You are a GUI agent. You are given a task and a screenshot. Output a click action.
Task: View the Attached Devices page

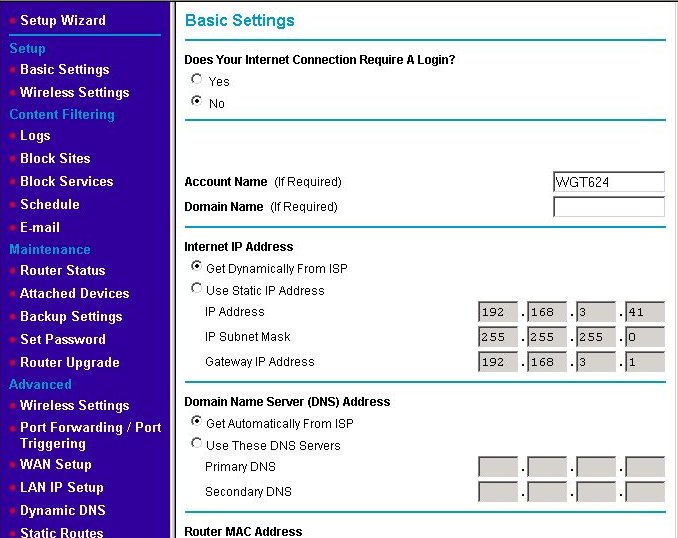click(74, 293)
